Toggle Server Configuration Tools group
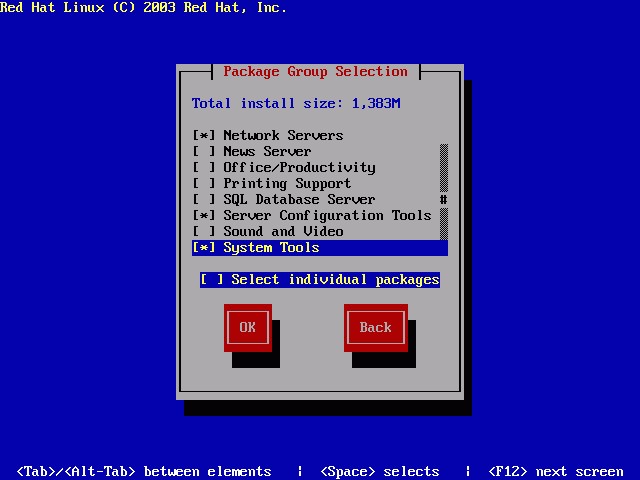 204,216
